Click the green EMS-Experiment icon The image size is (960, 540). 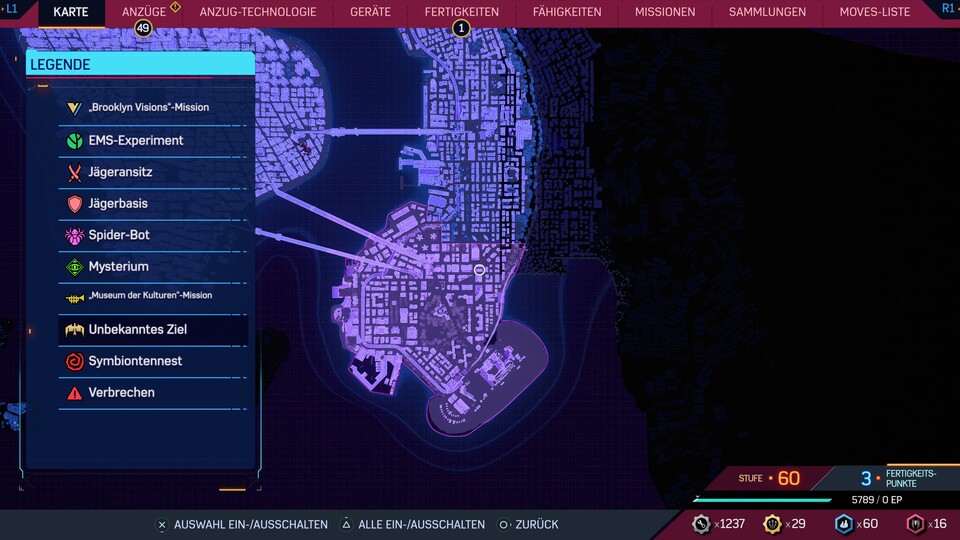tap(74, 141)
